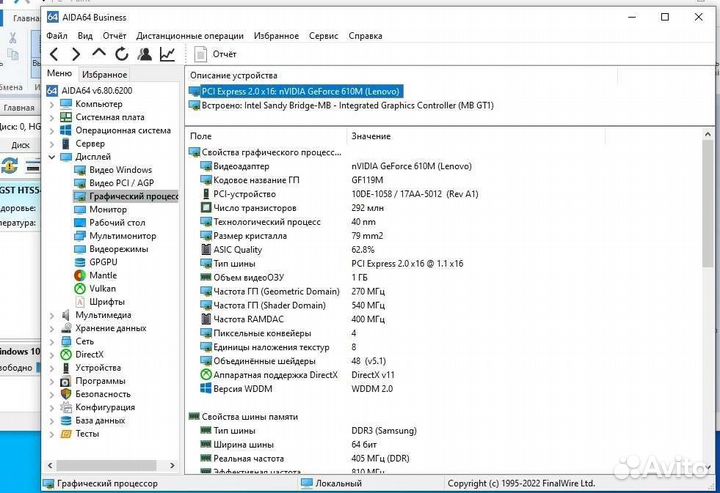
Task: Click the Частота RAMDAC row icon
Action: 206,319
